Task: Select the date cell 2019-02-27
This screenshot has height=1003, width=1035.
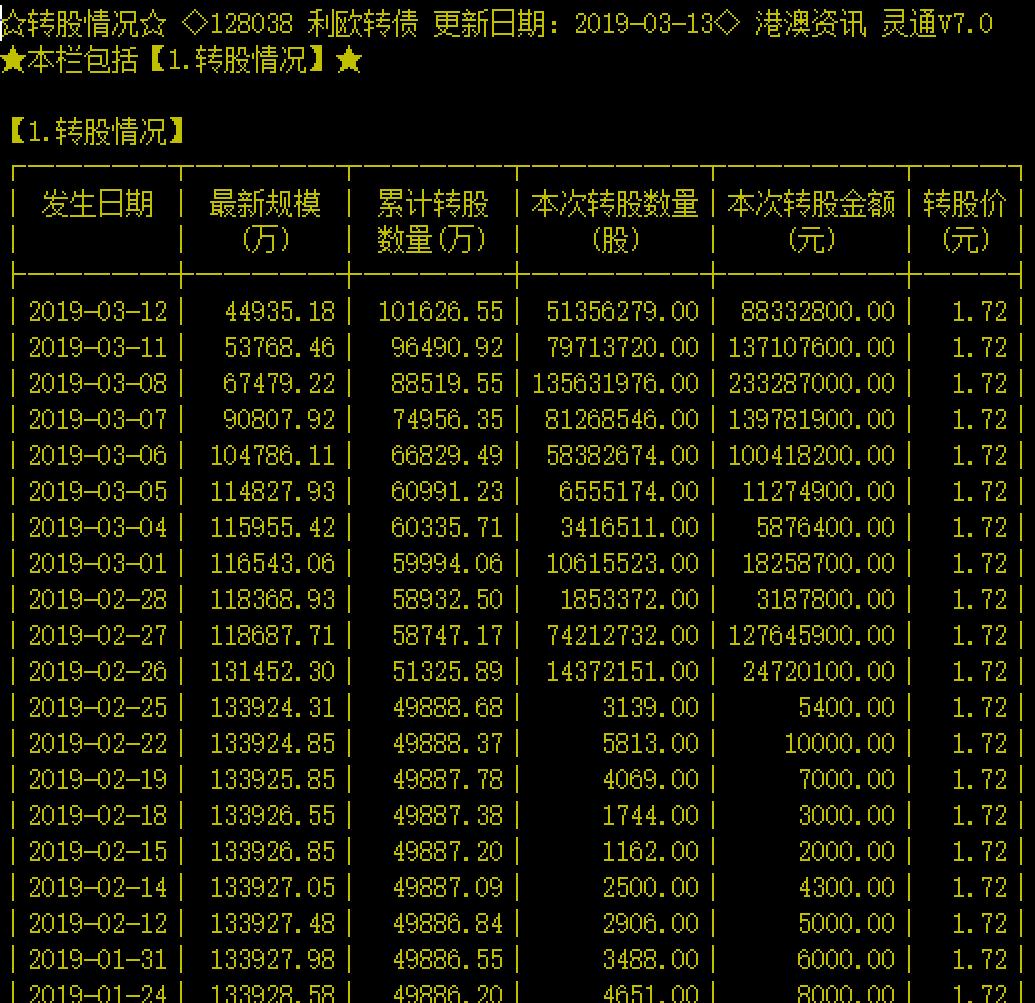Action: pos(98,635)
